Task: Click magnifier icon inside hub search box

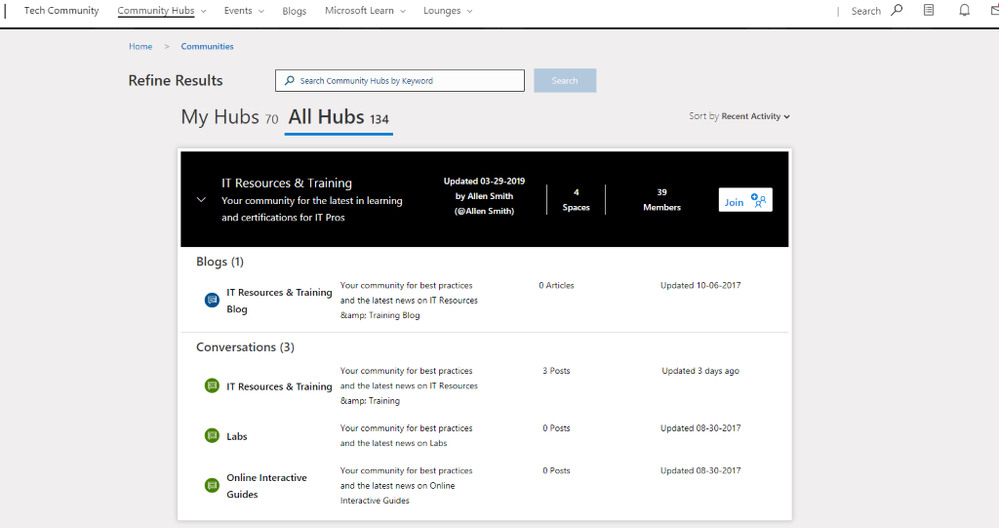Action: (x=289, y=80)
